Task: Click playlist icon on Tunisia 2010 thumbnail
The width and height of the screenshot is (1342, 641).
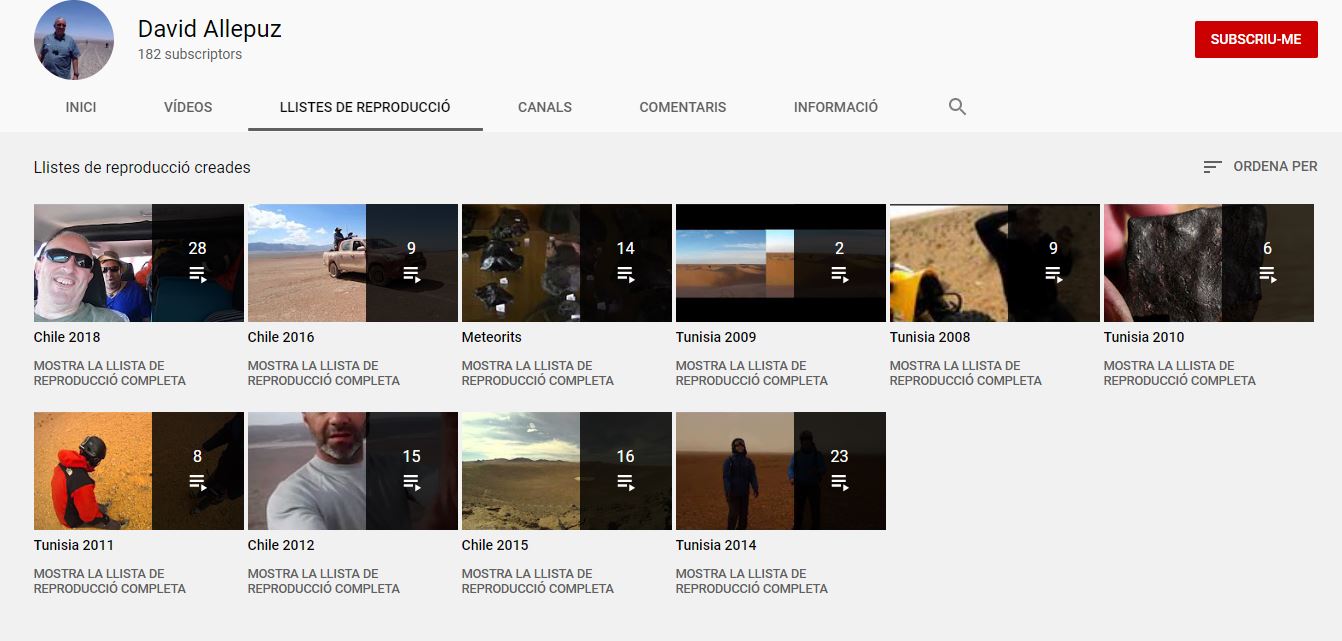Action: [x=1267, y=273]
